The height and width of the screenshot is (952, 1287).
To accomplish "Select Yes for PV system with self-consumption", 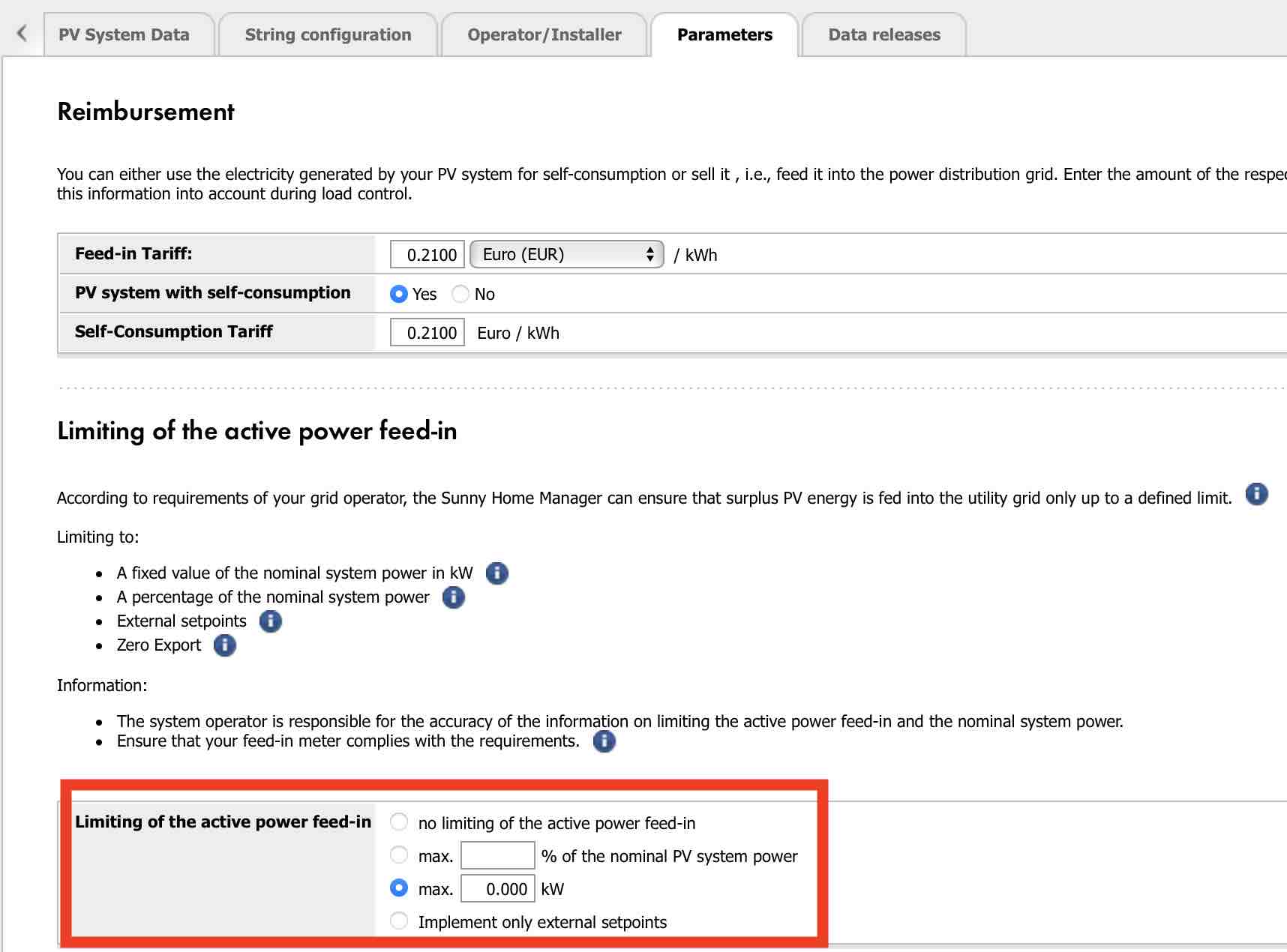I will click(399, 294).
